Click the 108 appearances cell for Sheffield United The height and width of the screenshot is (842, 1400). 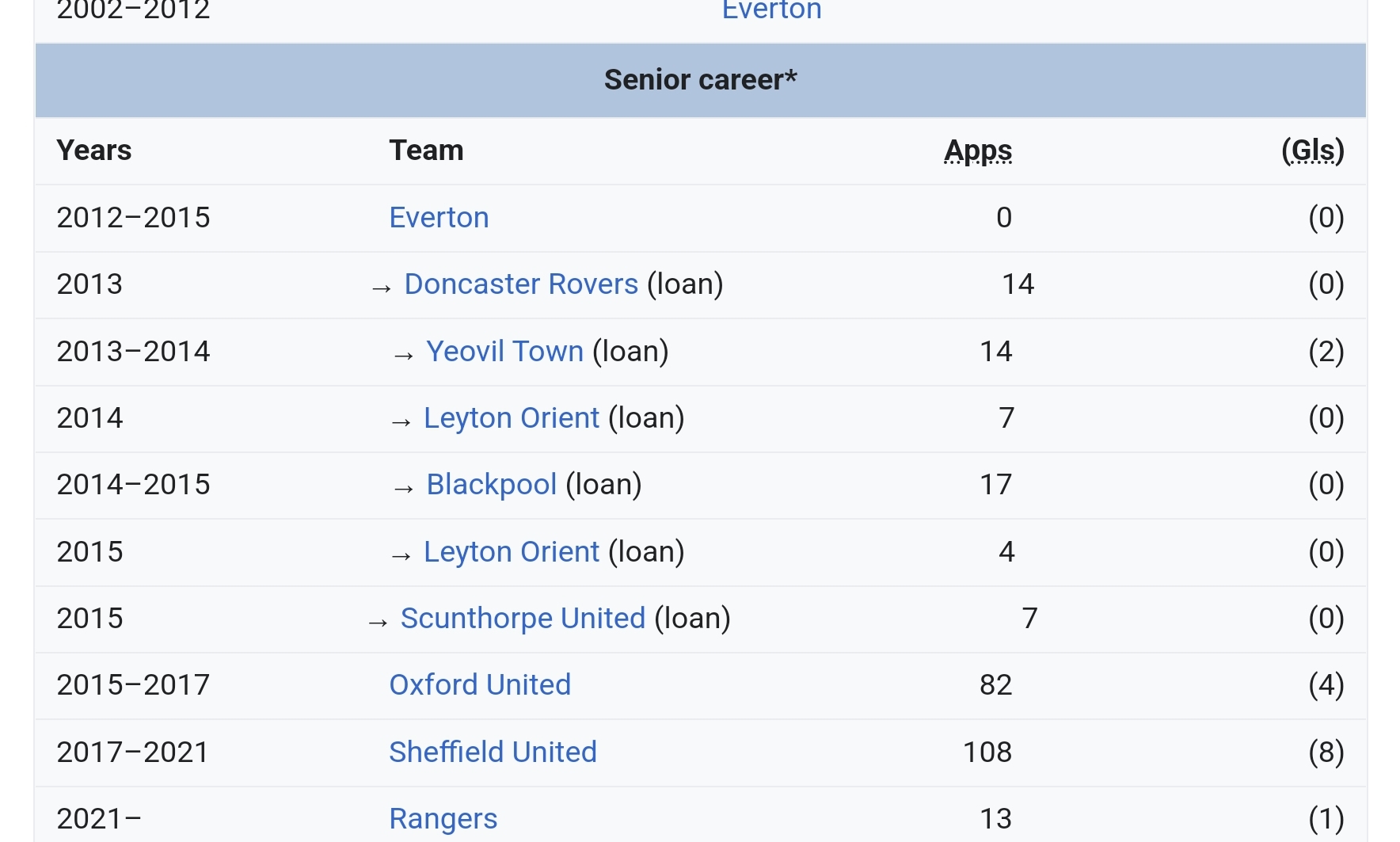[987, 752]
